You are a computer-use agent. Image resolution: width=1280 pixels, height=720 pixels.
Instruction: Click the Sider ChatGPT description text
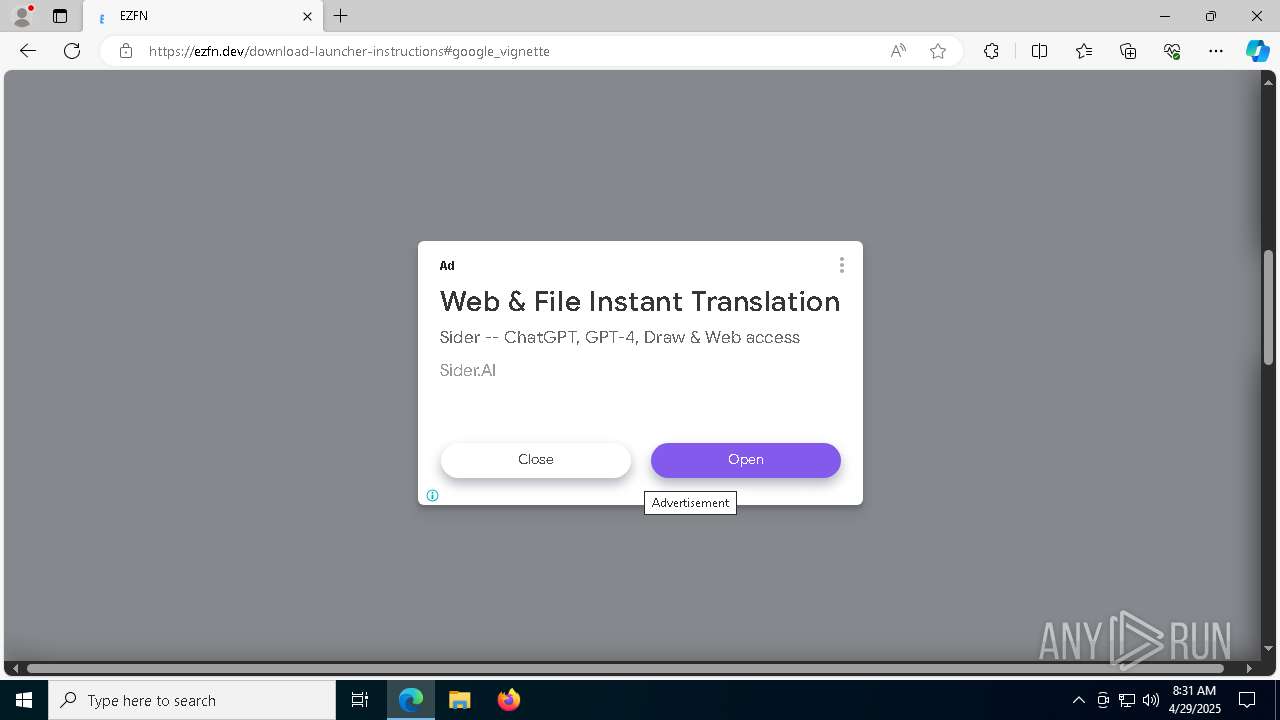click(620, 337)
